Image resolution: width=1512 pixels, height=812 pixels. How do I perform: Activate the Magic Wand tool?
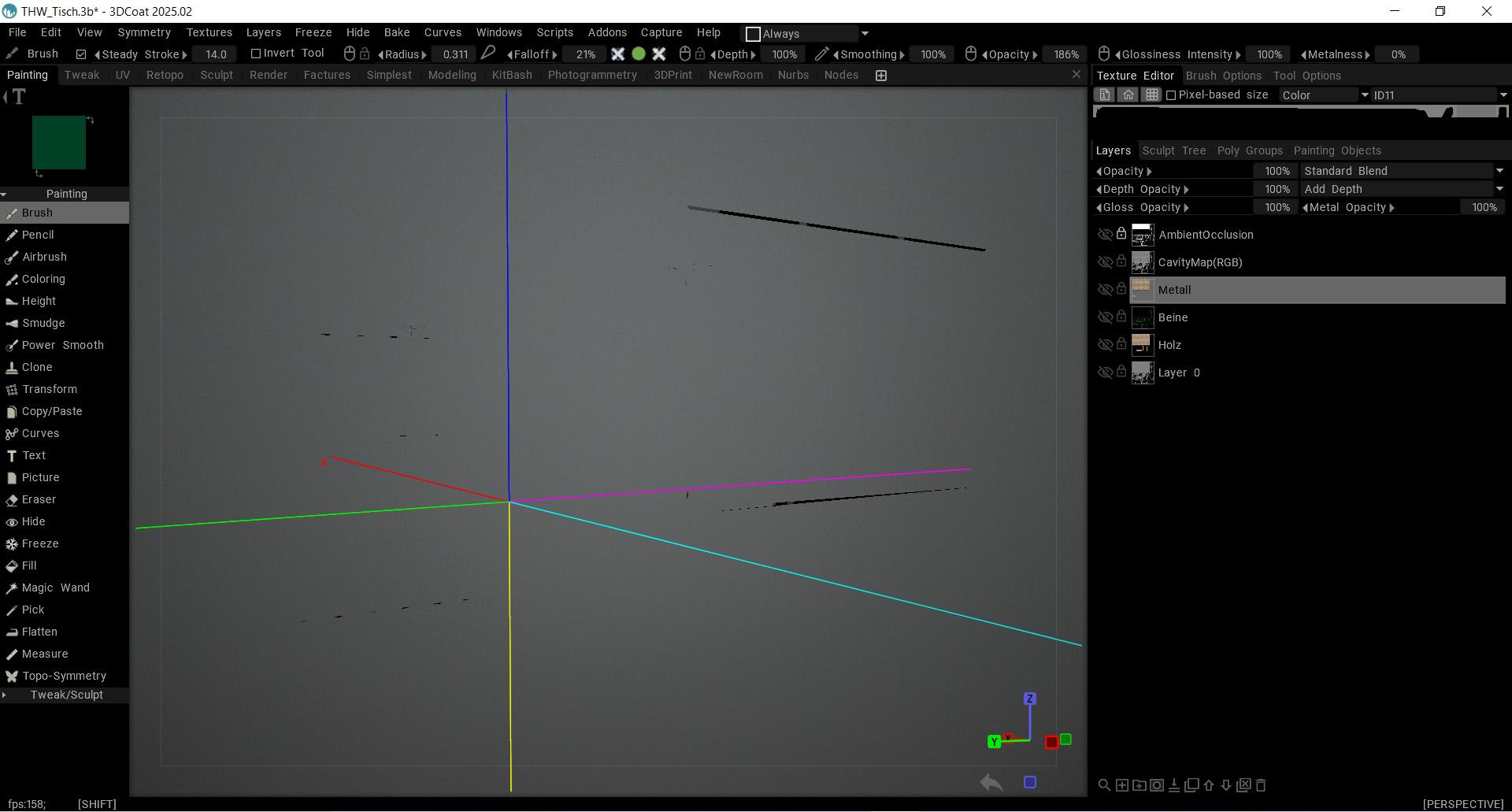[55, 588]
